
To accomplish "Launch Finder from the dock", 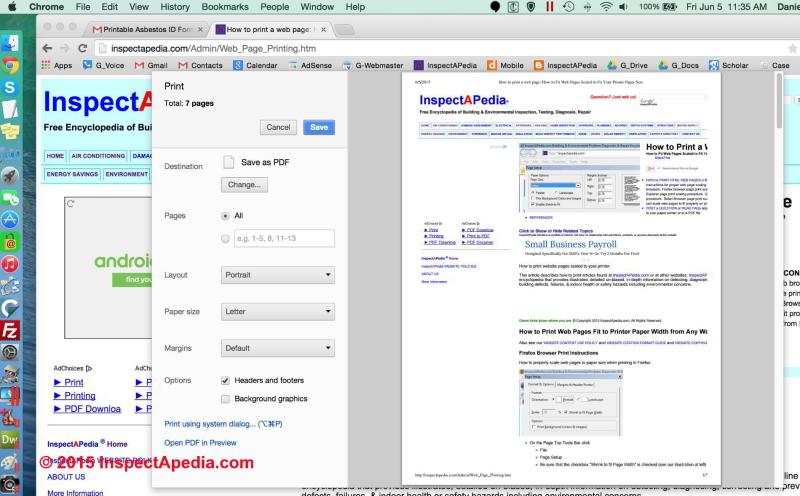I will pos(10,43).
